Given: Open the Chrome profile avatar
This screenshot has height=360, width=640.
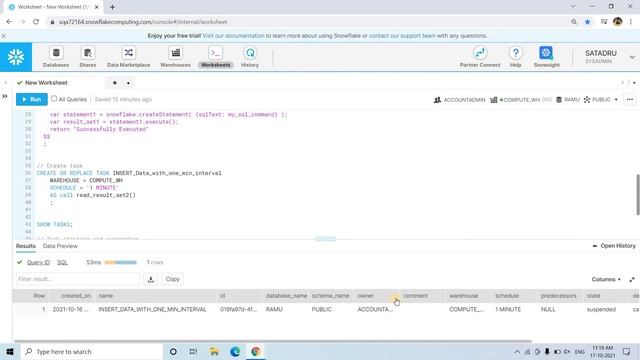Looking at the screenshot, I should coord(618,22).
